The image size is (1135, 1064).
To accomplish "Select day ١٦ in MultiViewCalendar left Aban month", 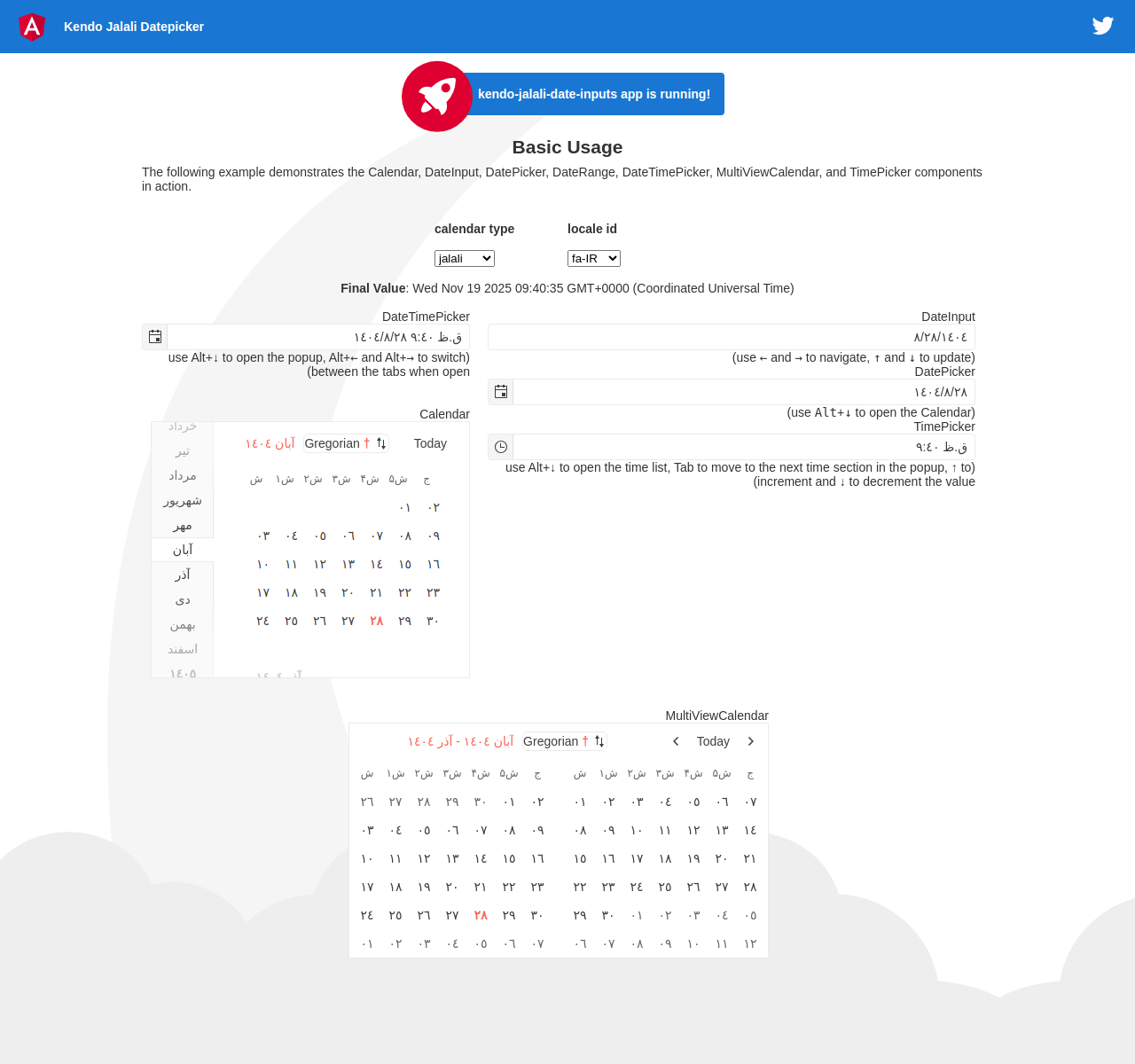I will [x=537, y=858].
